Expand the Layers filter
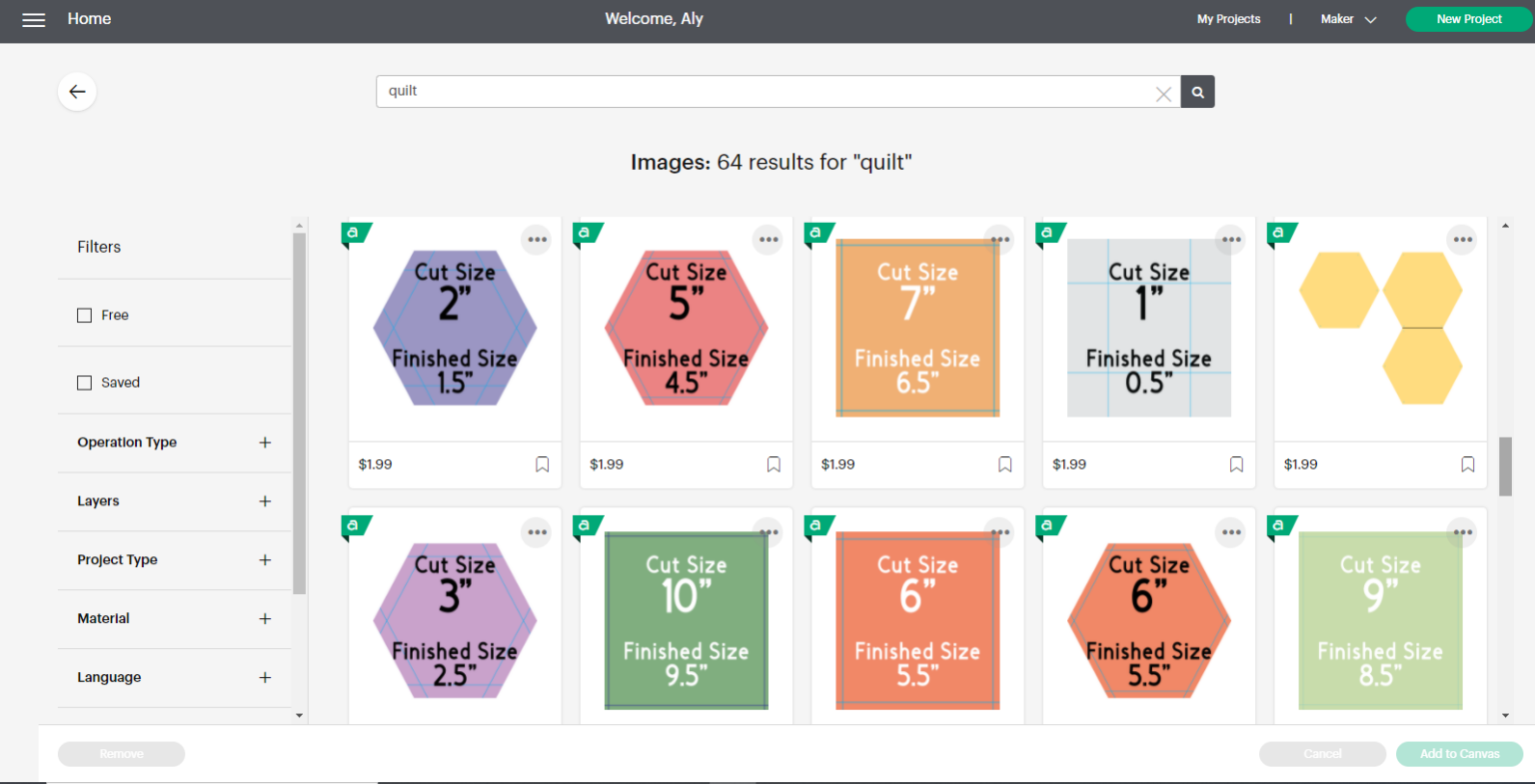Image resolution: width=1535 pixels, height=784 pixels. [265, 501]
